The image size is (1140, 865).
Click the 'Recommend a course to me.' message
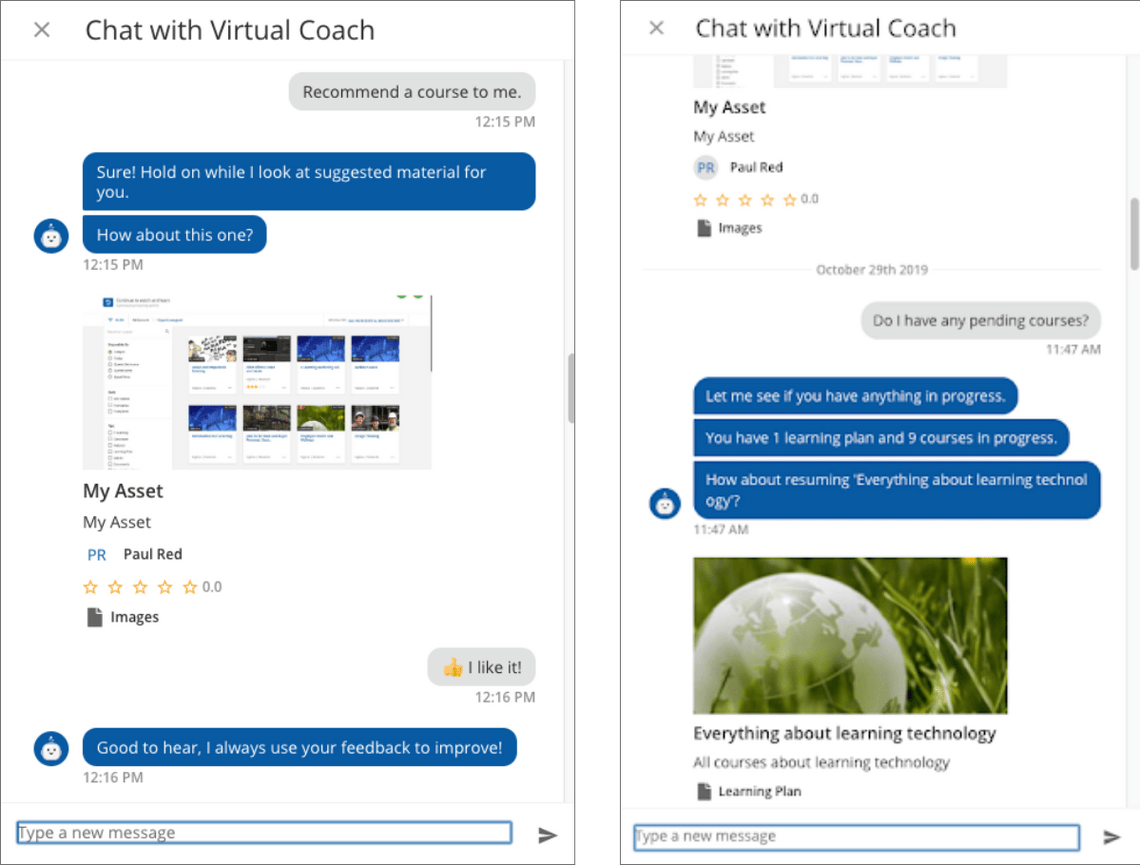412,91
